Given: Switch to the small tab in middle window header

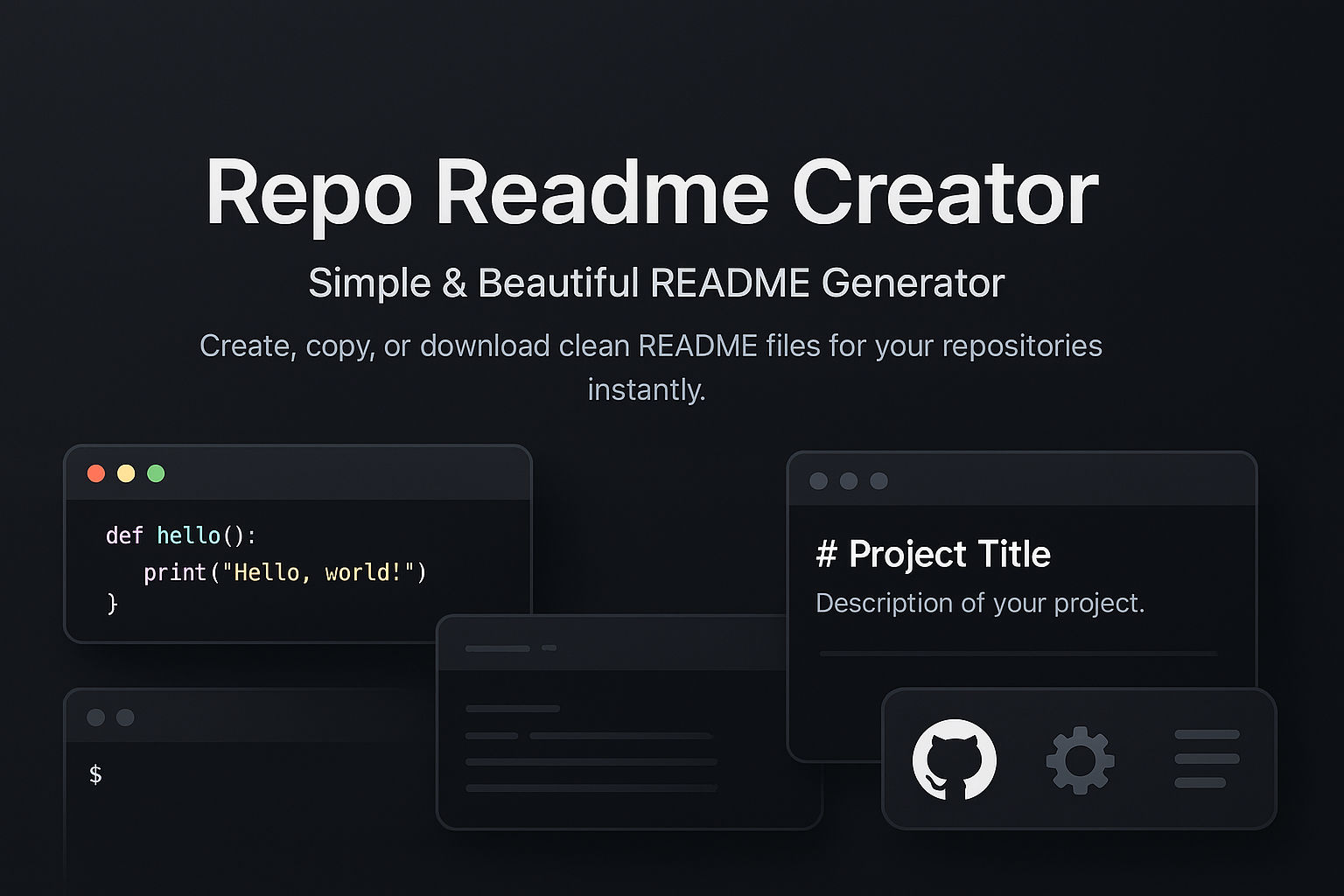Looking at the screenshot, I should click(x=550, y=648).
